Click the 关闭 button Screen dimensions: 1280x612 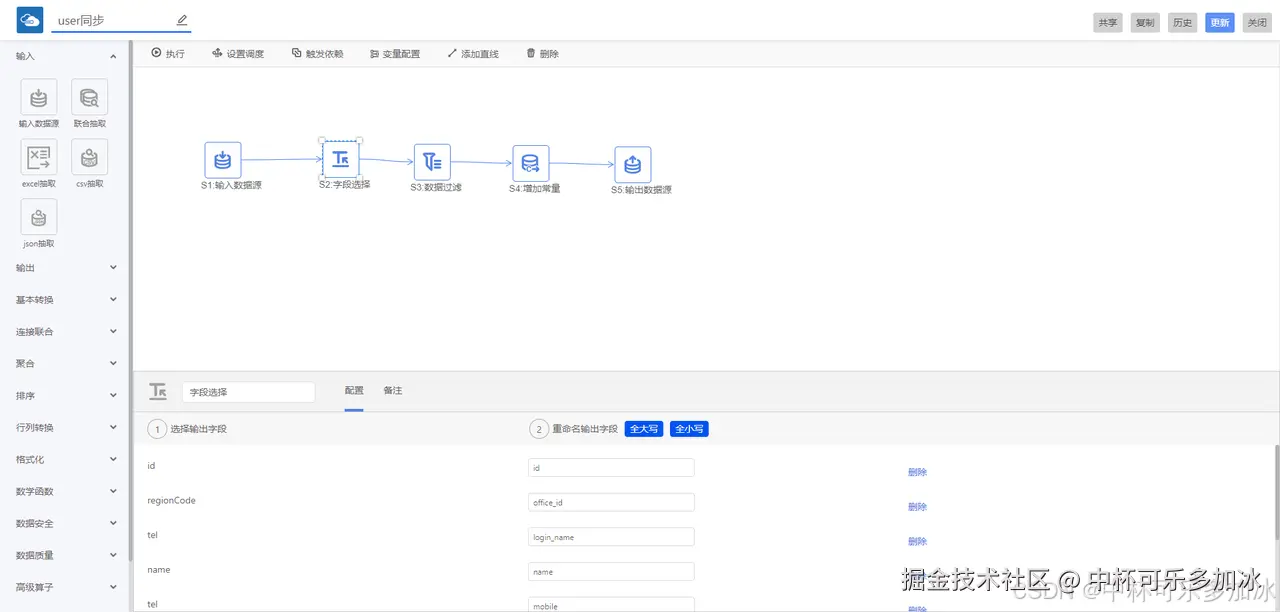click(x=1257, y=22)
